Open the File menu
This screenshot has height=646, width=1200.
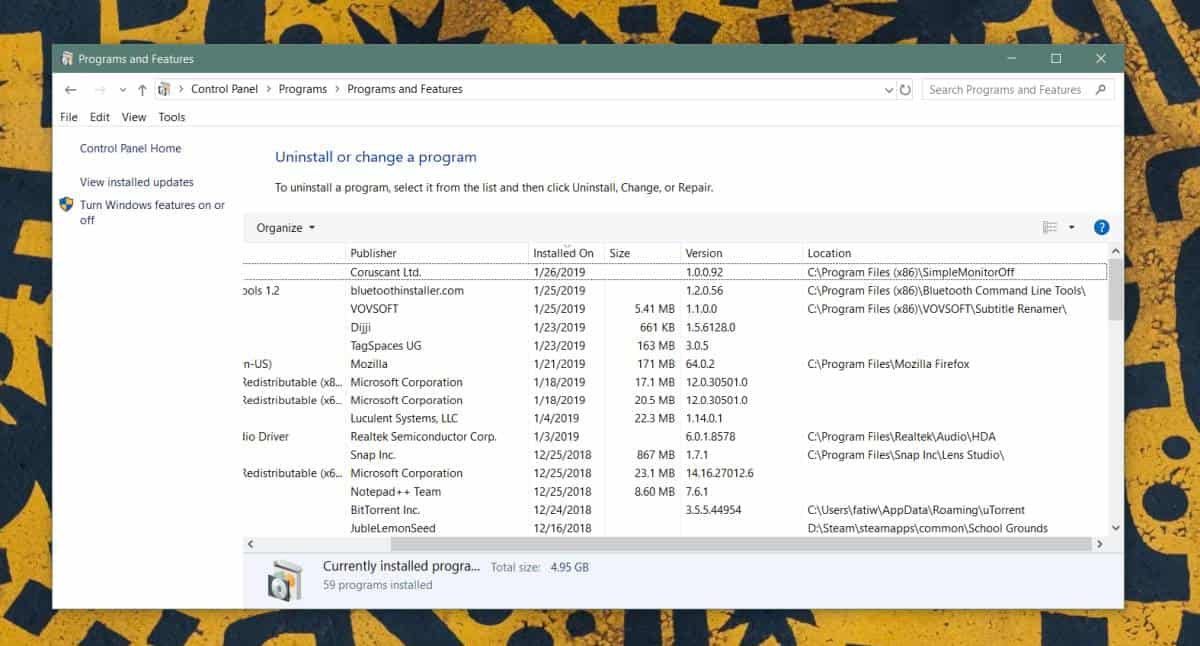(69, 117)
